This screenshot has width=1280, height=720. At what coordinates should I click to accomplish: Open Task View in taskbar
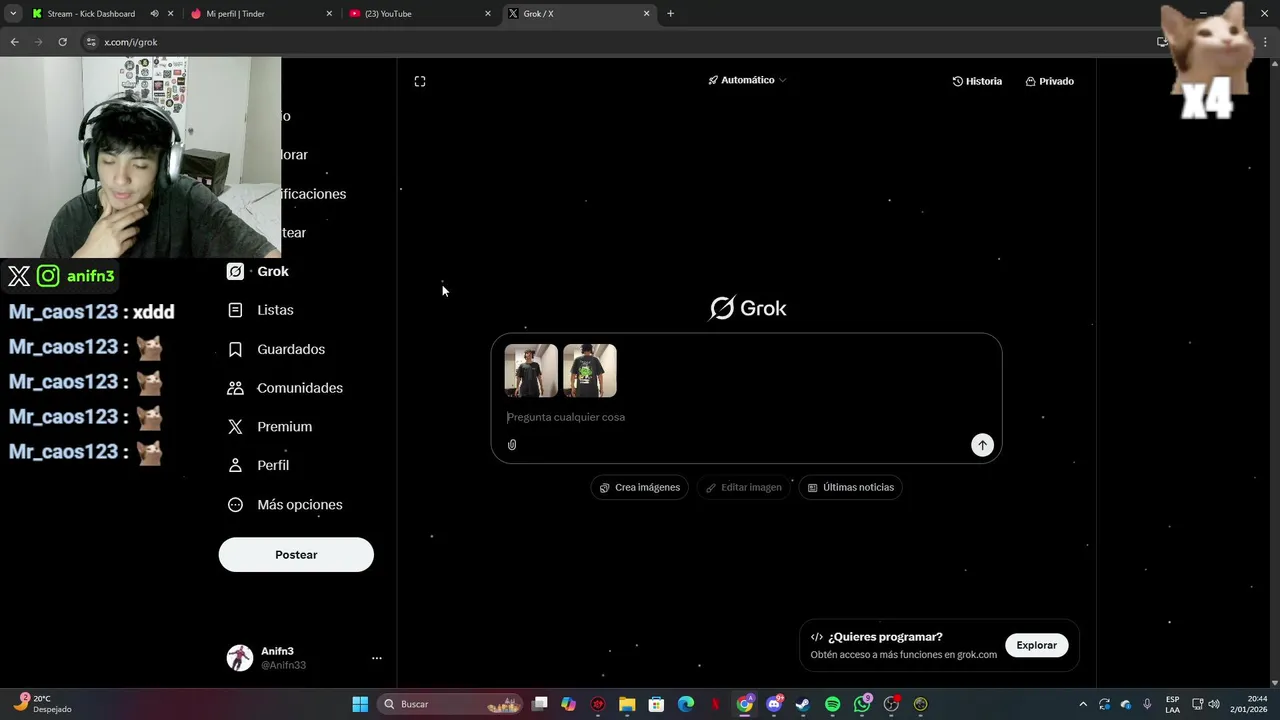coord(540,704)
